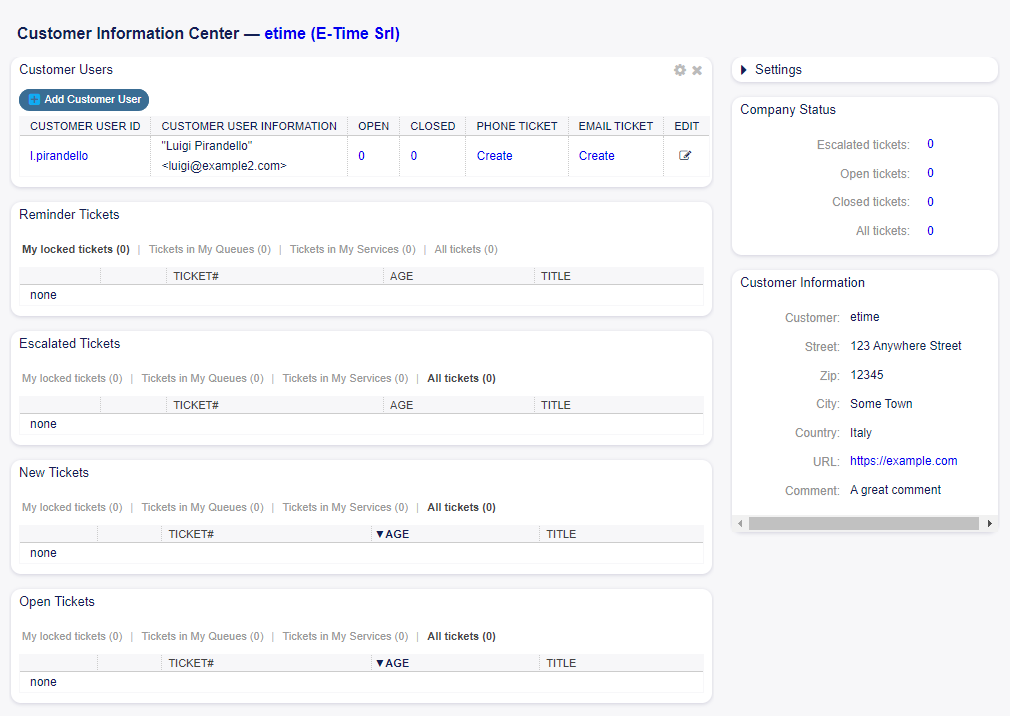Click the left arrow of the Customer Information scrollbar
Image resolution: width=1010 pixels, height=716 pixels.
pos(740,522)
